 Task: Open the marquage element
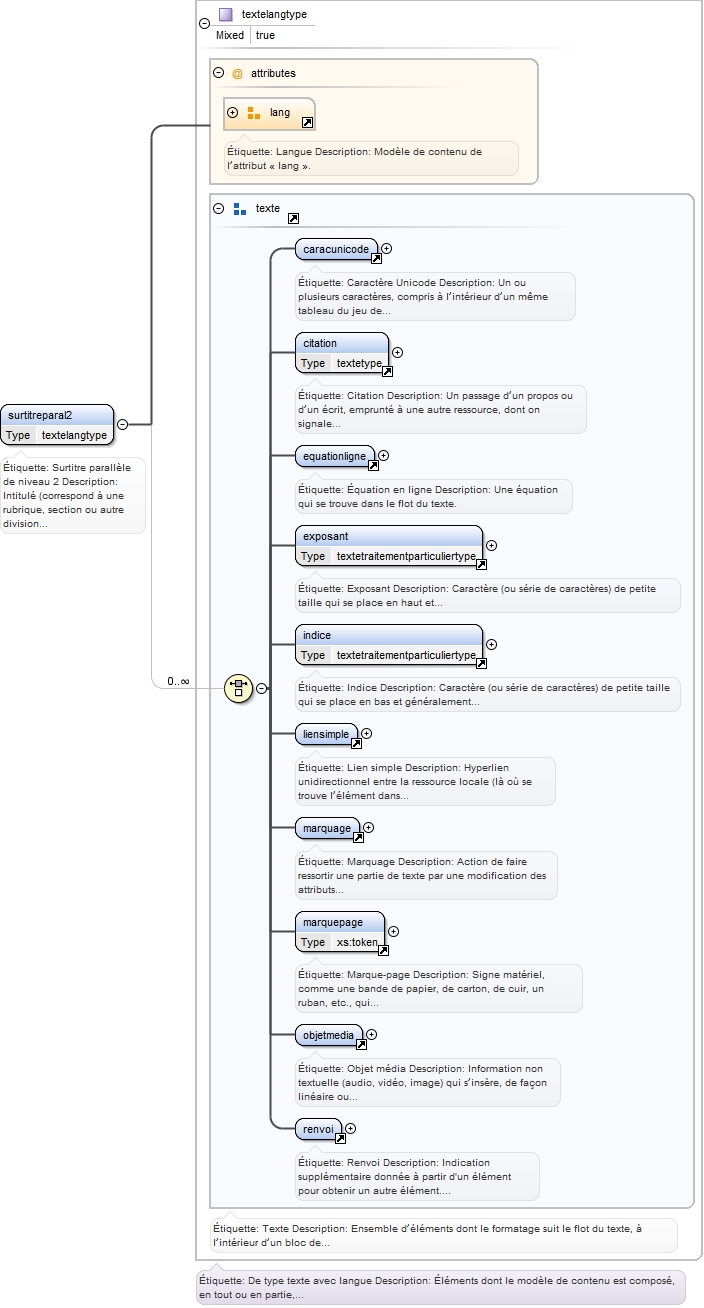327,828
